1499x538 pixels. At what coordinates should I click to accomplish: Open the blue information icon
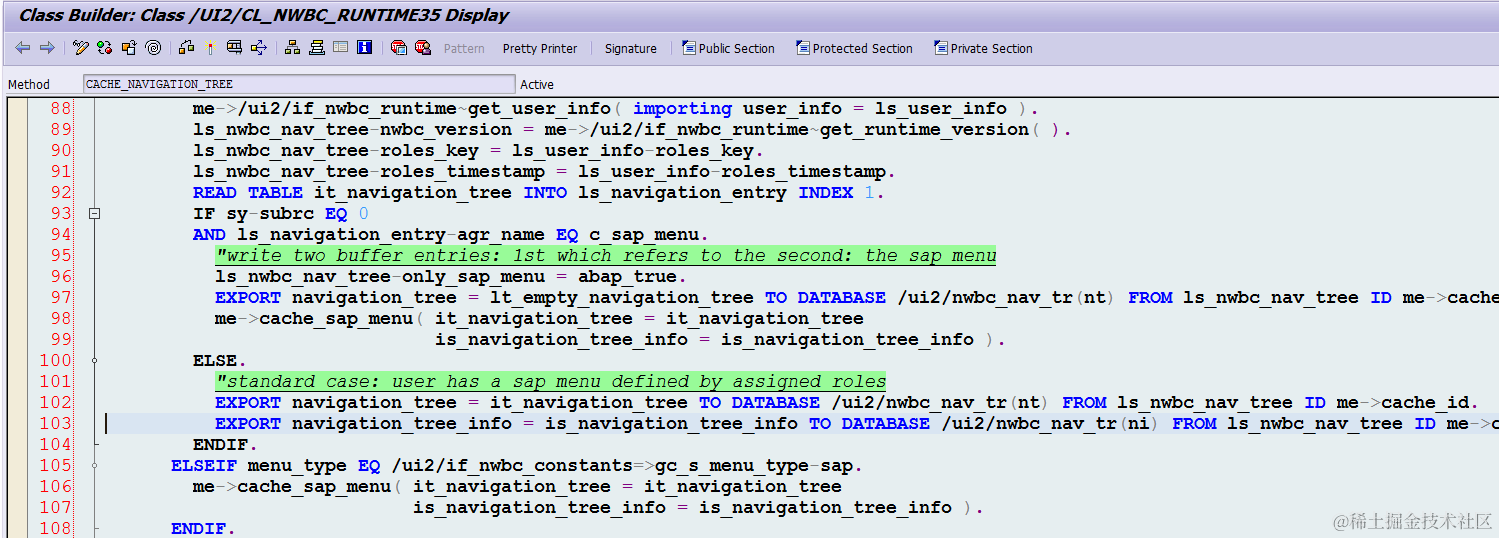point(365,48)
